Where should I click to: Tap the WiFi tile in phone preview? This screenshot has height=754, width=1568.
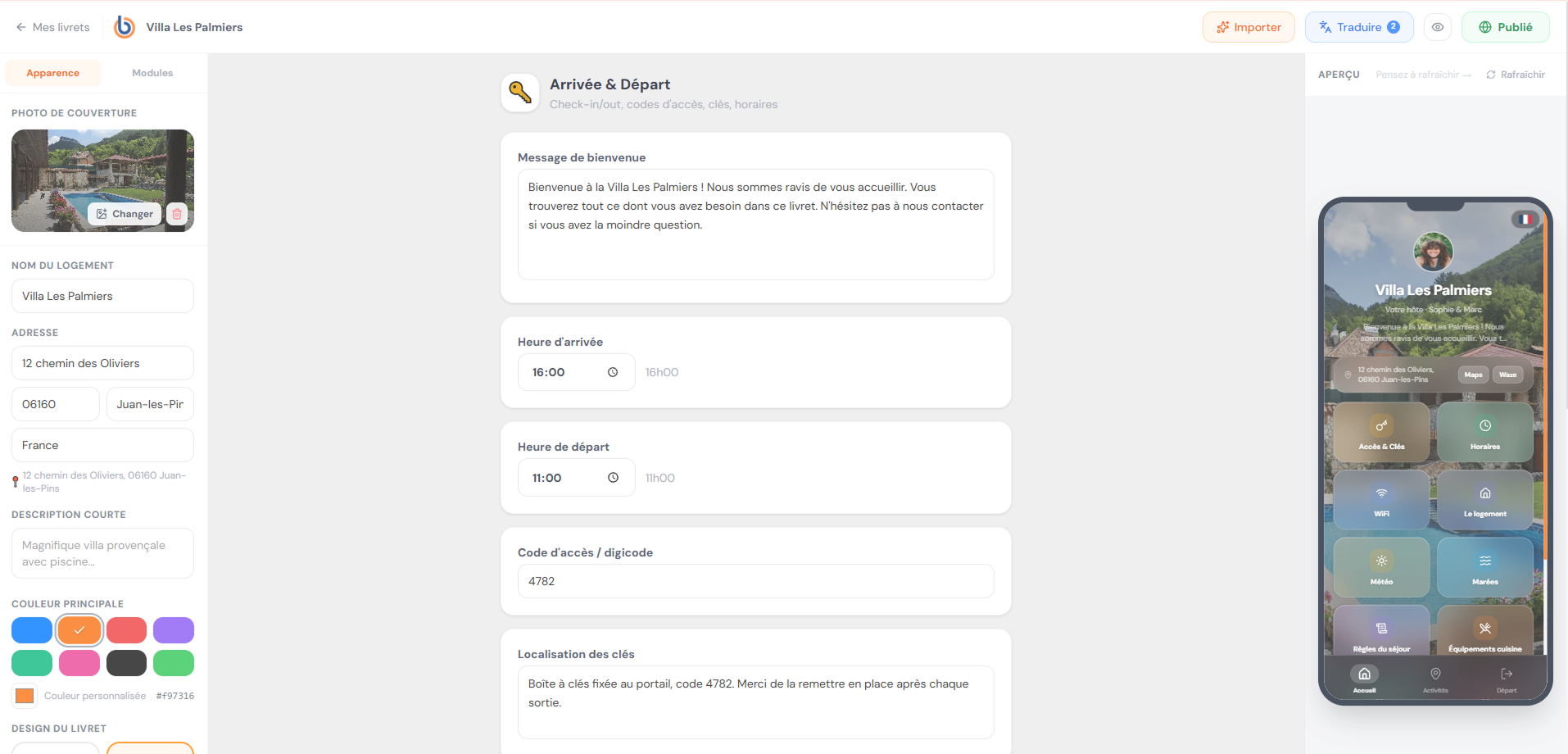1381,499
